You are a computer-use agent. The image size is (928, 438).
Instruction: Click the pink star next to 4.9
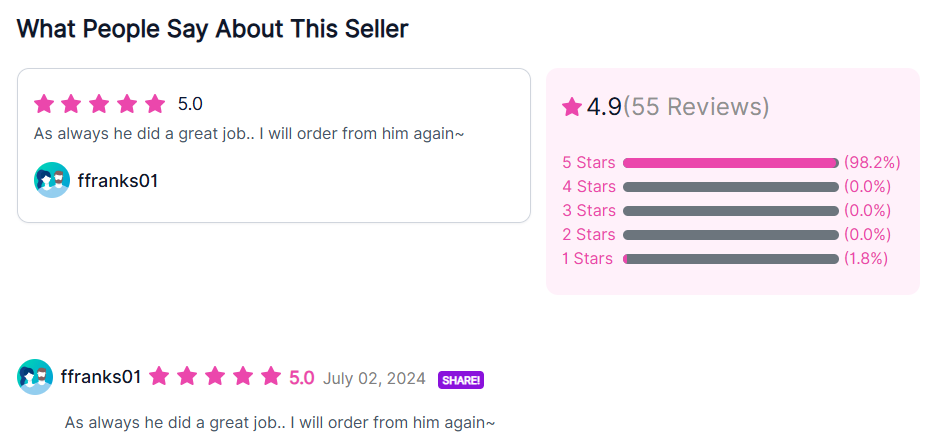tap(572, 107)
